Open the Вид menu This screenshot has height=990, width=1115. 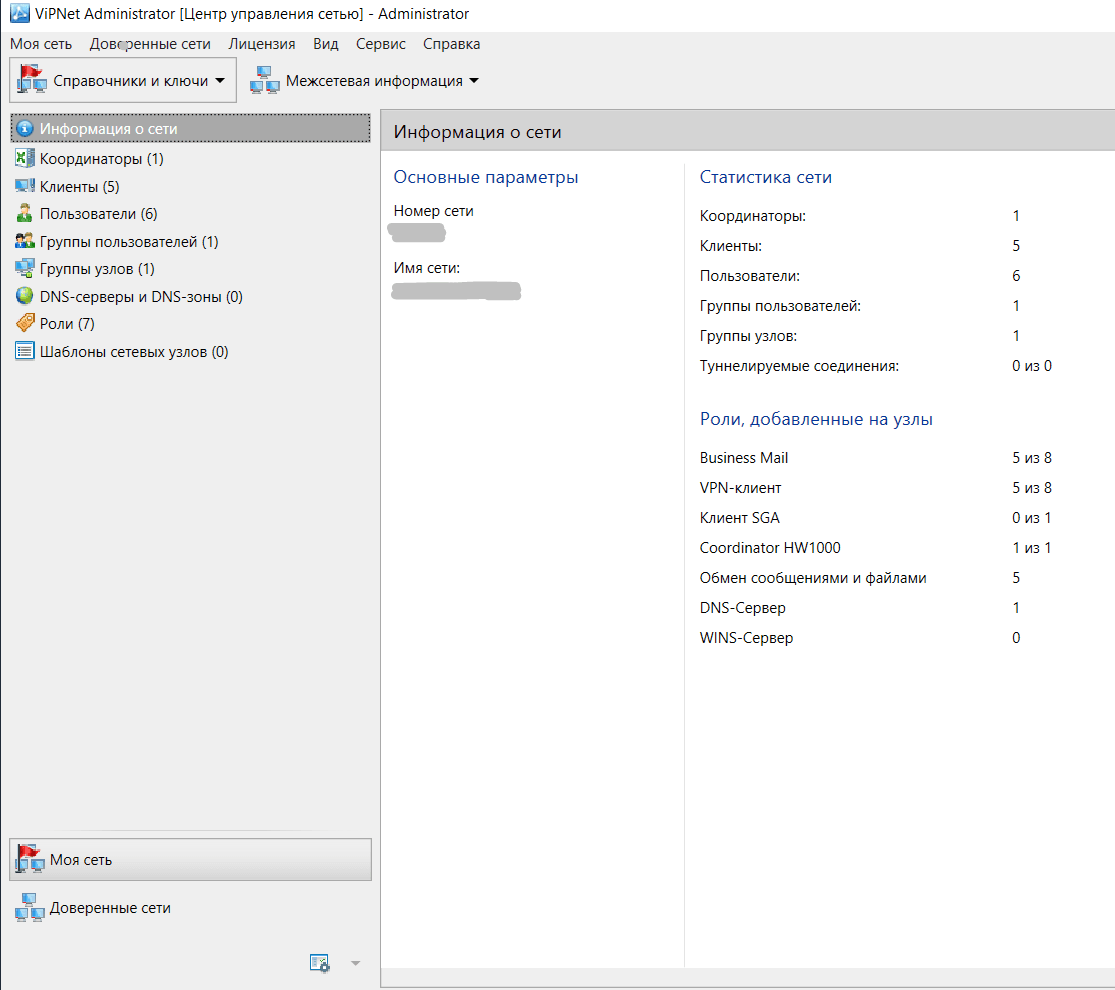325,44
